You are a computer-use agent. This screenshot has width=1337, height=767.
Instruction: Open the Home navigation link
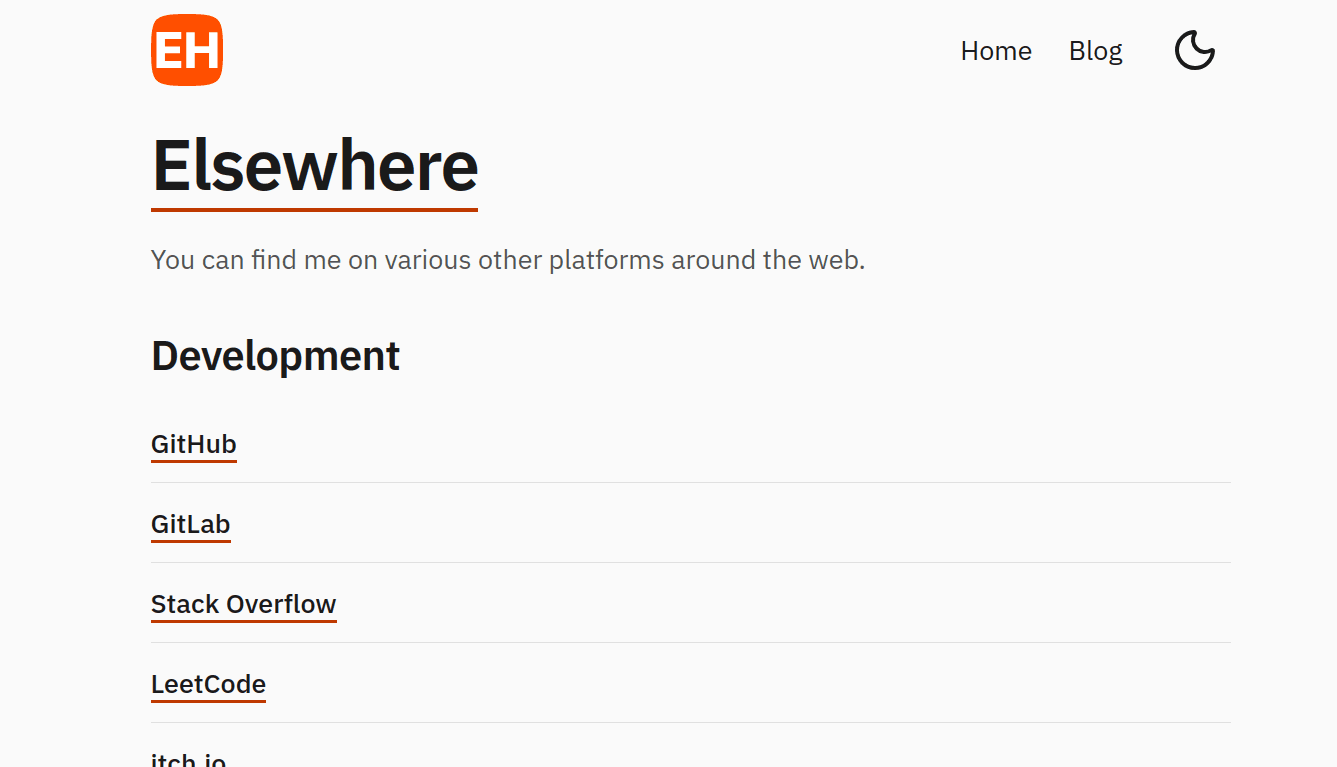click(996, 51)
